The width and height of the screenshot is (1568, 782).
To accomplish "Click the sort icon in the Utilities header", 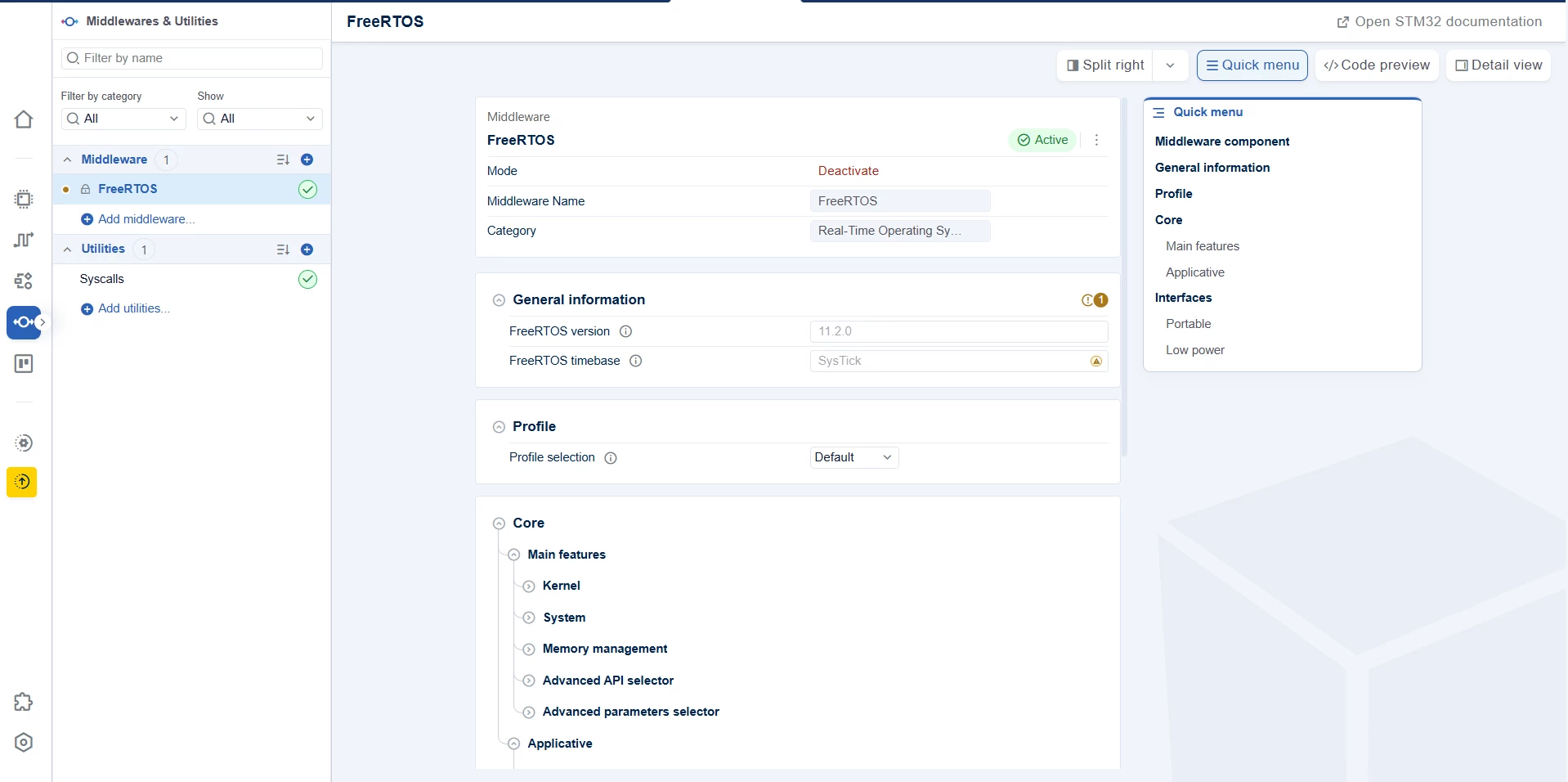I will coord(283,249).
